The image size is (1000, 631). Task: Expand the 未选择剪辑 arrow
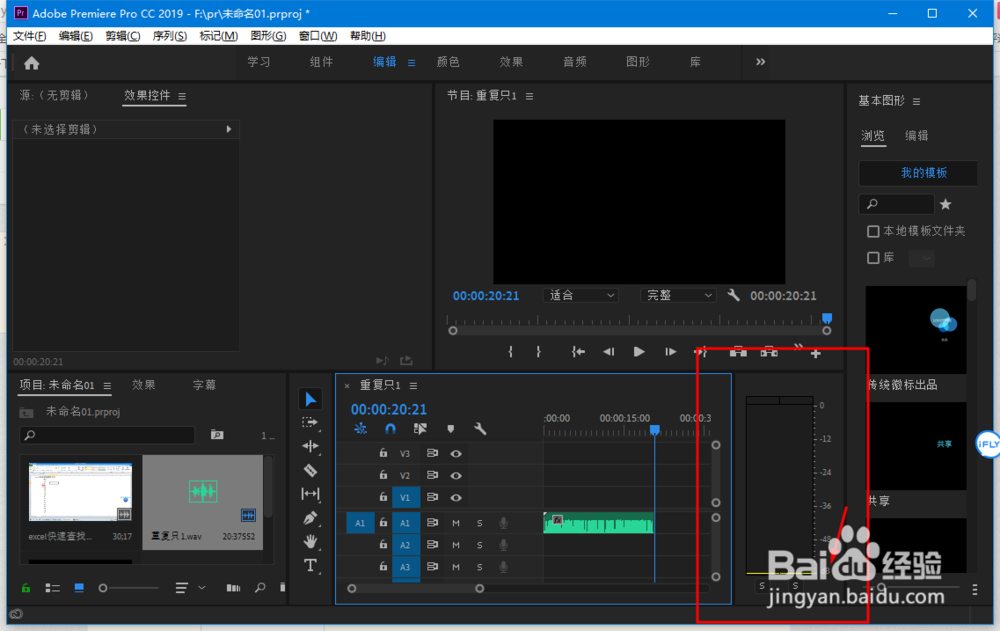click(x=229, y=129)
